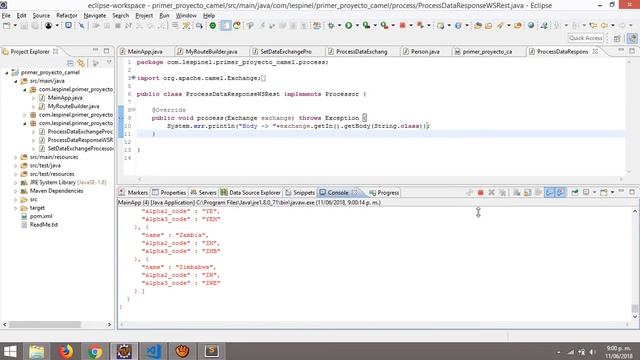The width and height of the screenshot is (640, 360).
Task: Expand the Maven Dependencies node
Action: [x=16, y=191]
